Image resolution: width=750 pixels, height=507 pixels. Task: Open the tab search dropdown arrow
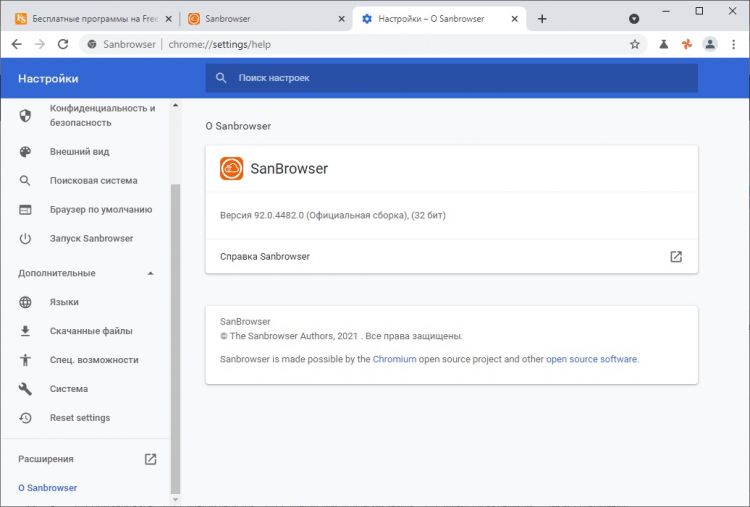pyautogui.click(x=634, y=19)
